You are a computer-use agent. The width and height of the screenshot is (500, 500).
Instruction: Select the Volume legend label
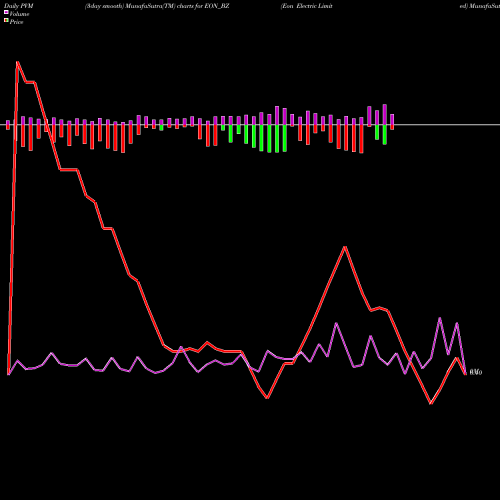[x=19, y=14]
